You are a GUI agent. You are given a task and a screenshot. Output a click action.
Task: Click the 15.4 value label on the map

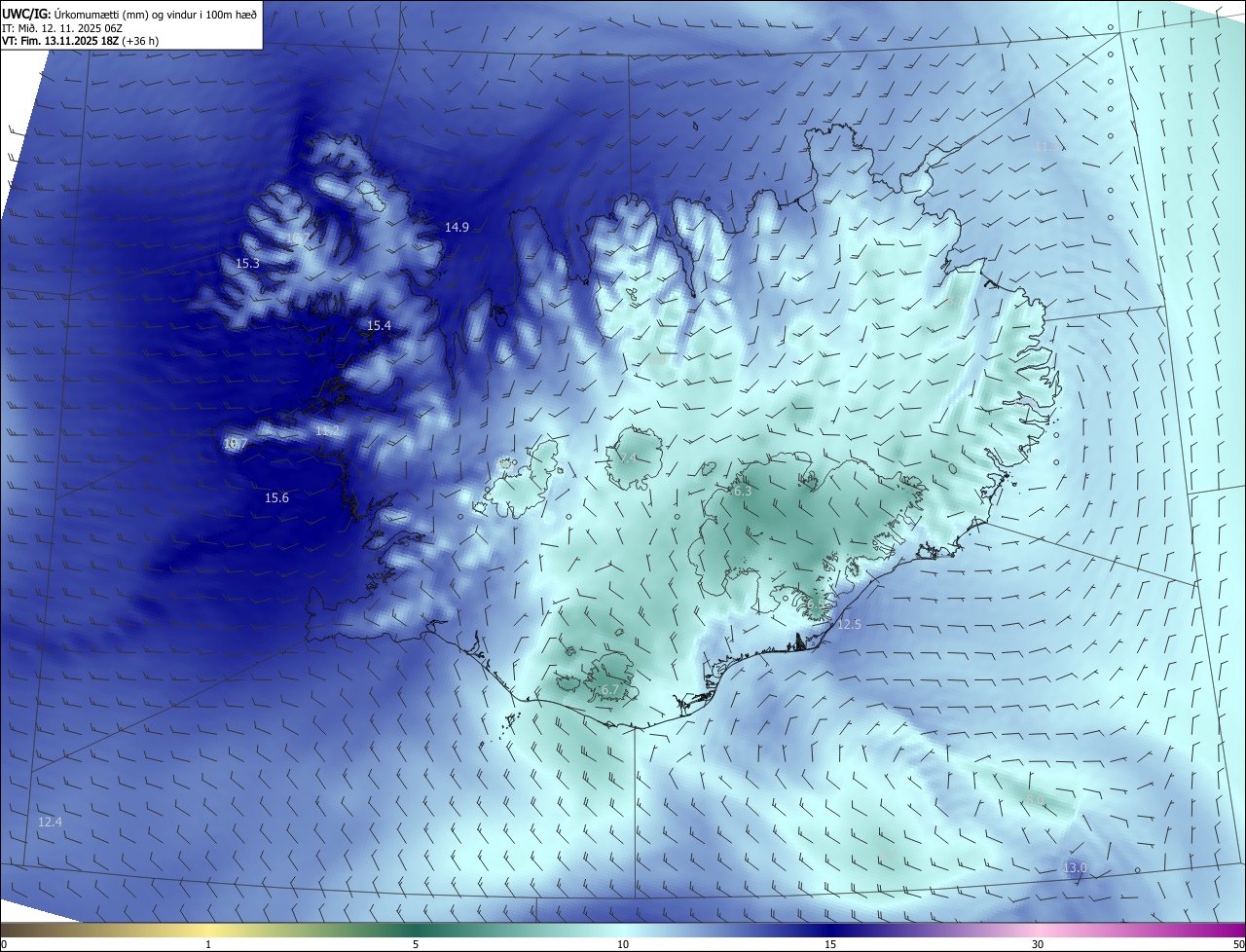pyautogui.click(x=379, y=325)
